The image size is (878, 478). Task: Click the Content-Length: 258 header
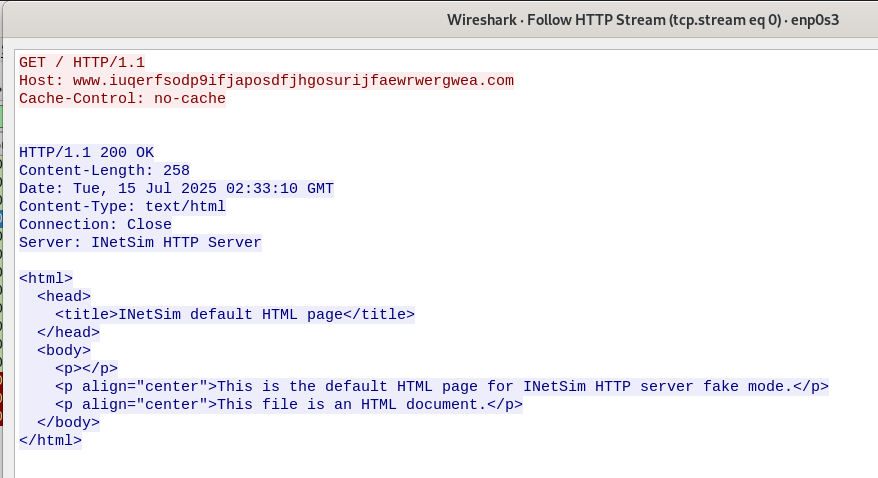click(104, 170)
